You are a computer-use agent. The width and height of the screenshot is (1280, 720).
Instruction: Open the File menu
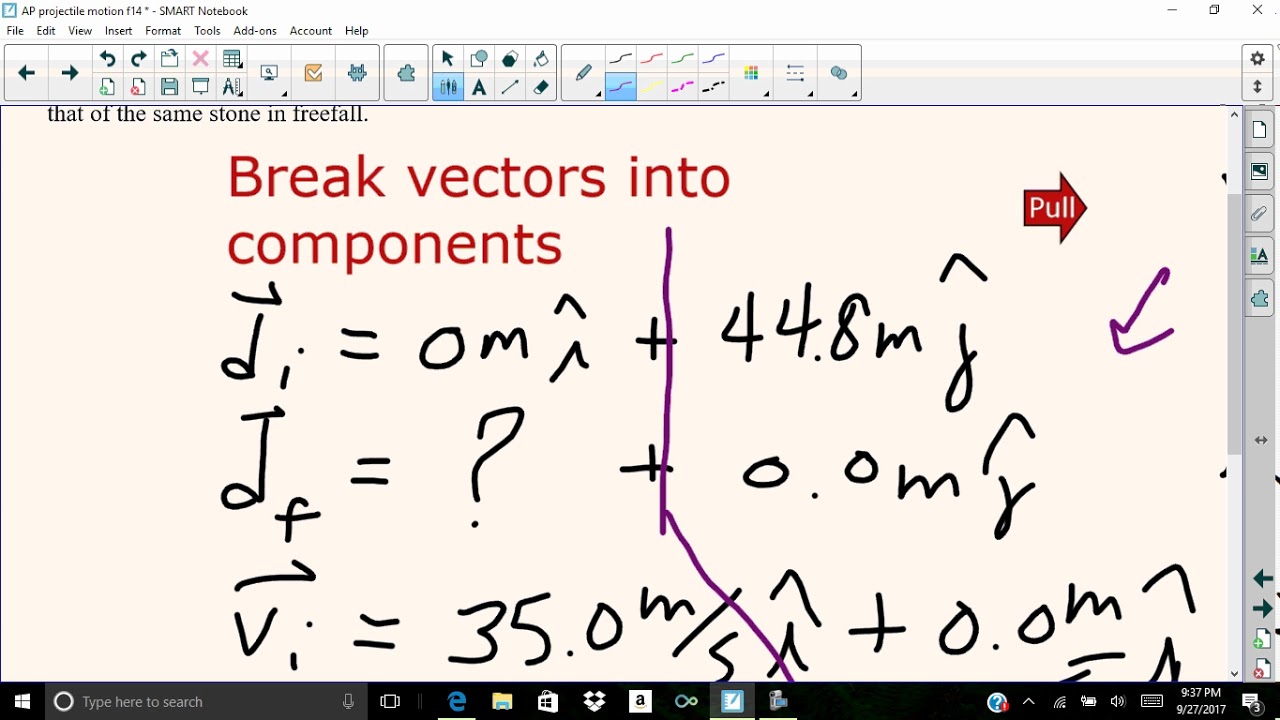15,31
